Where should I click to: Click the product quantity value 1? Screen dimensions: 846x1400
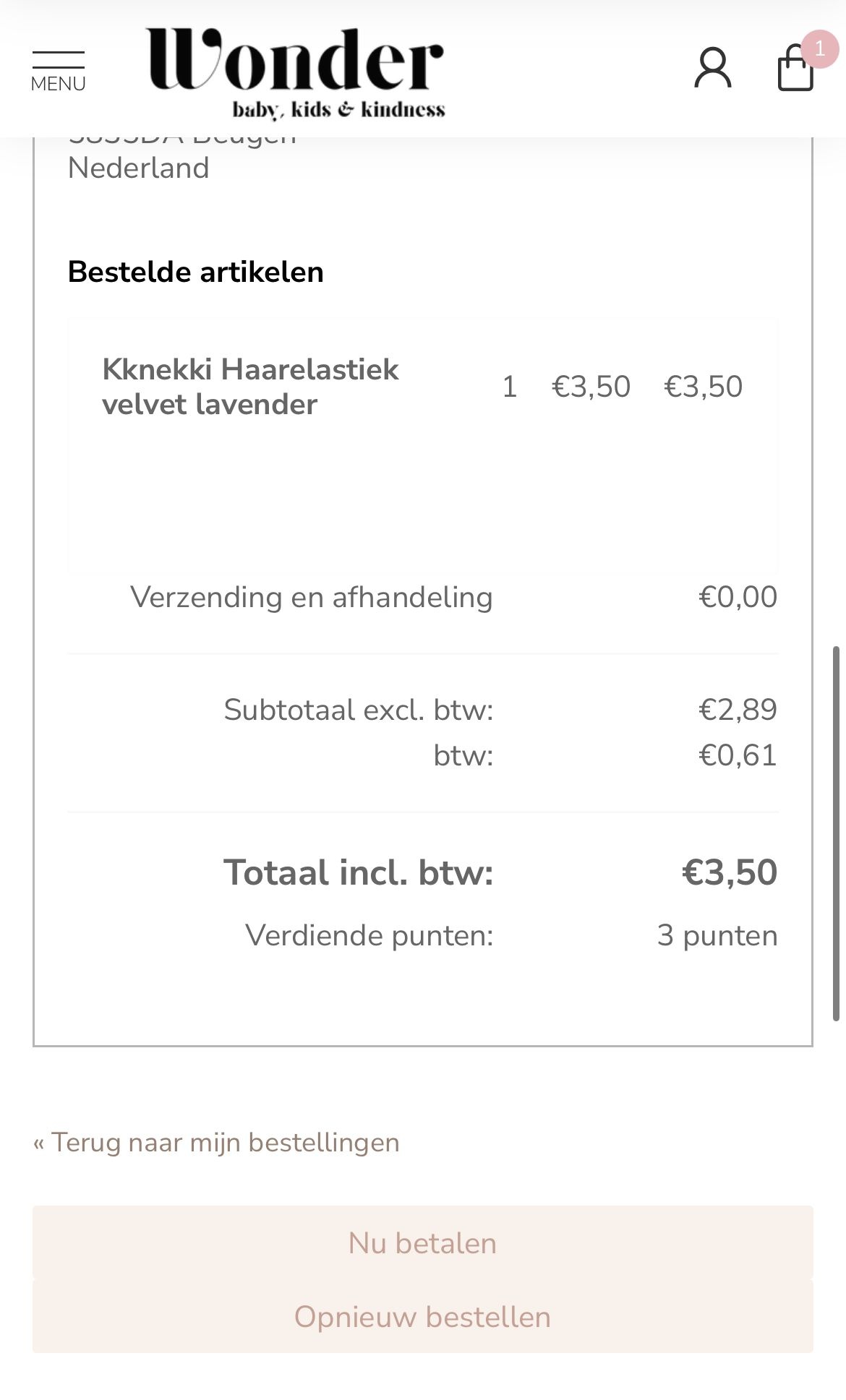[x=510, y=387]
